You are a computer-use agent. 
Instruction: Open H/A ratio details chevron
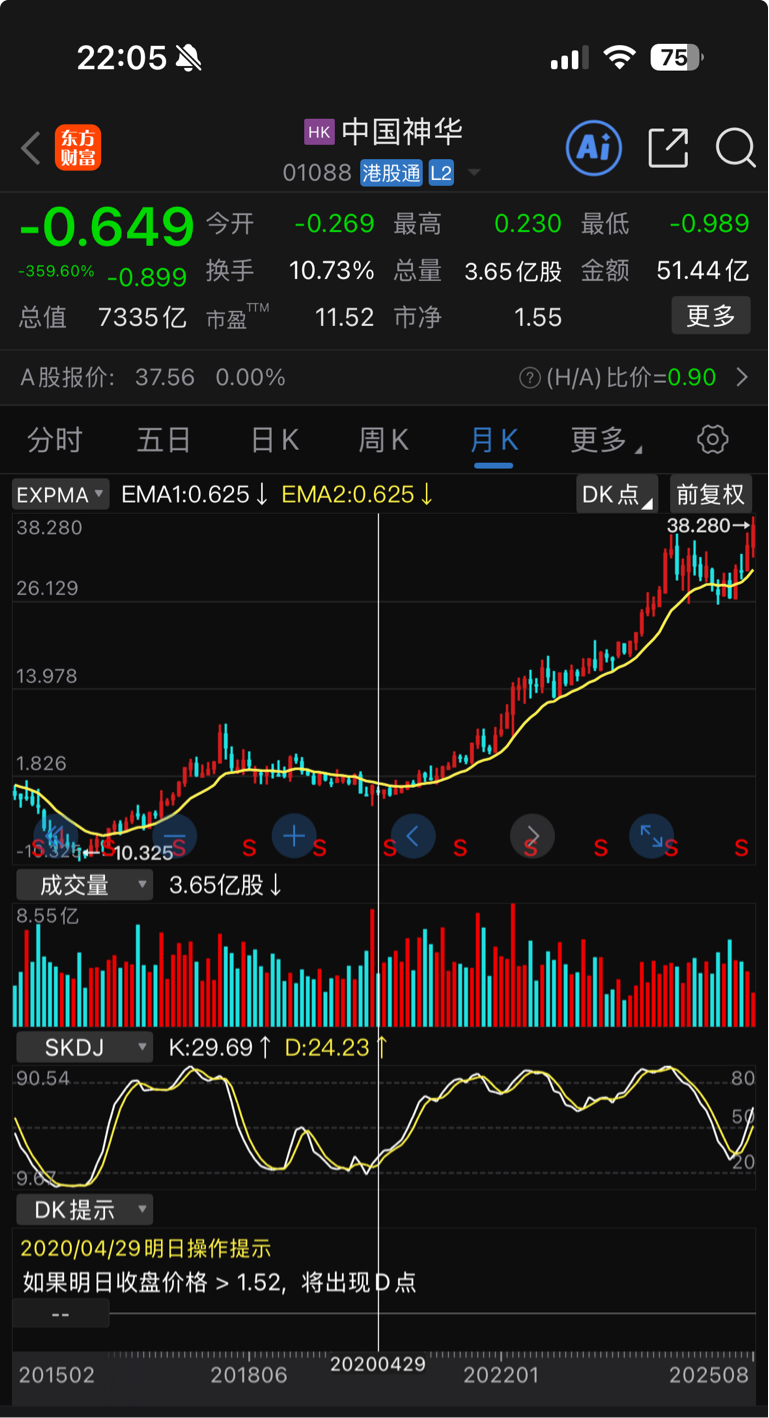(742, 378)
